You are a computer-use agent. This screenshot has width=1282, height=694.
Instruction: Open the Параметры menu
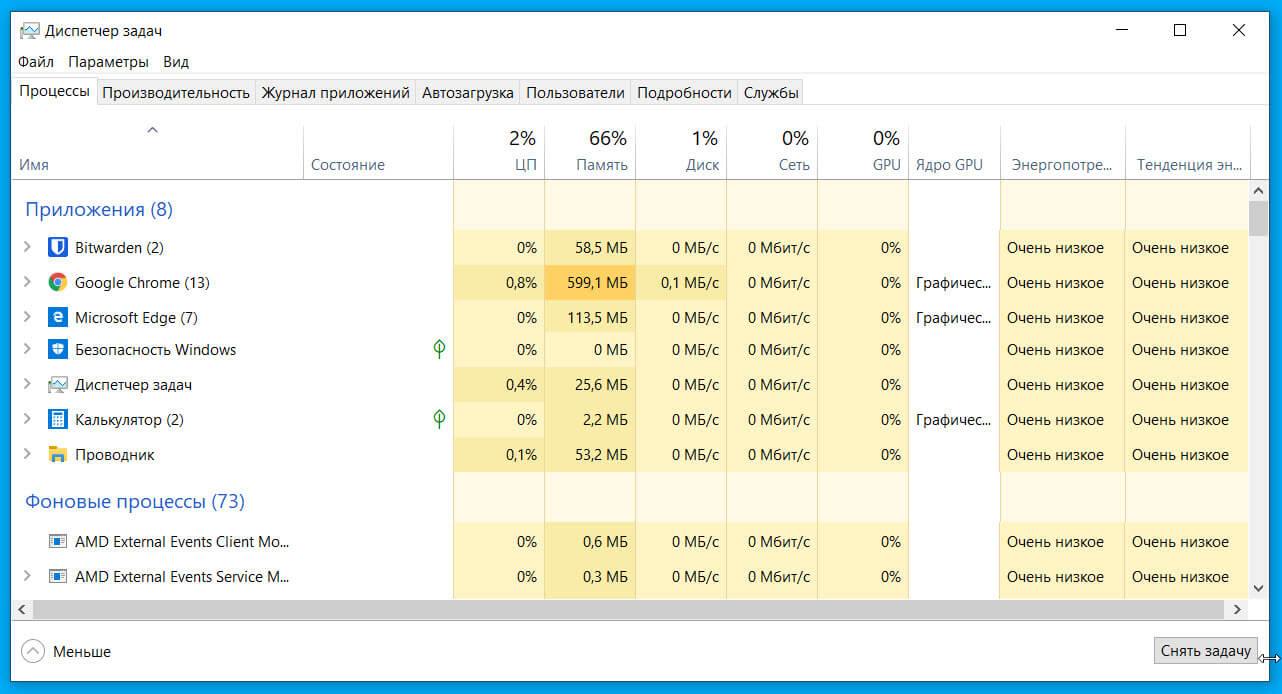109,61
